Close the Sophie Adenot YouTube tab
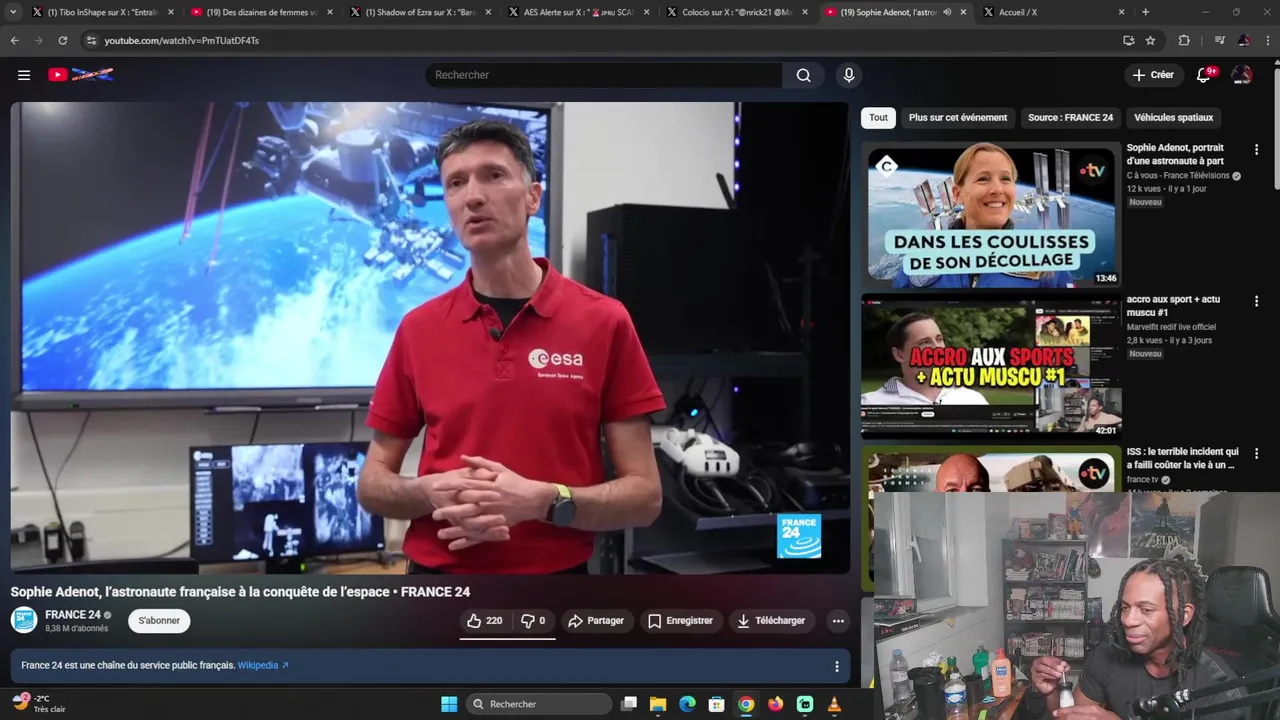The height and width of the screenshot is (720, 1280). [963, 12]
